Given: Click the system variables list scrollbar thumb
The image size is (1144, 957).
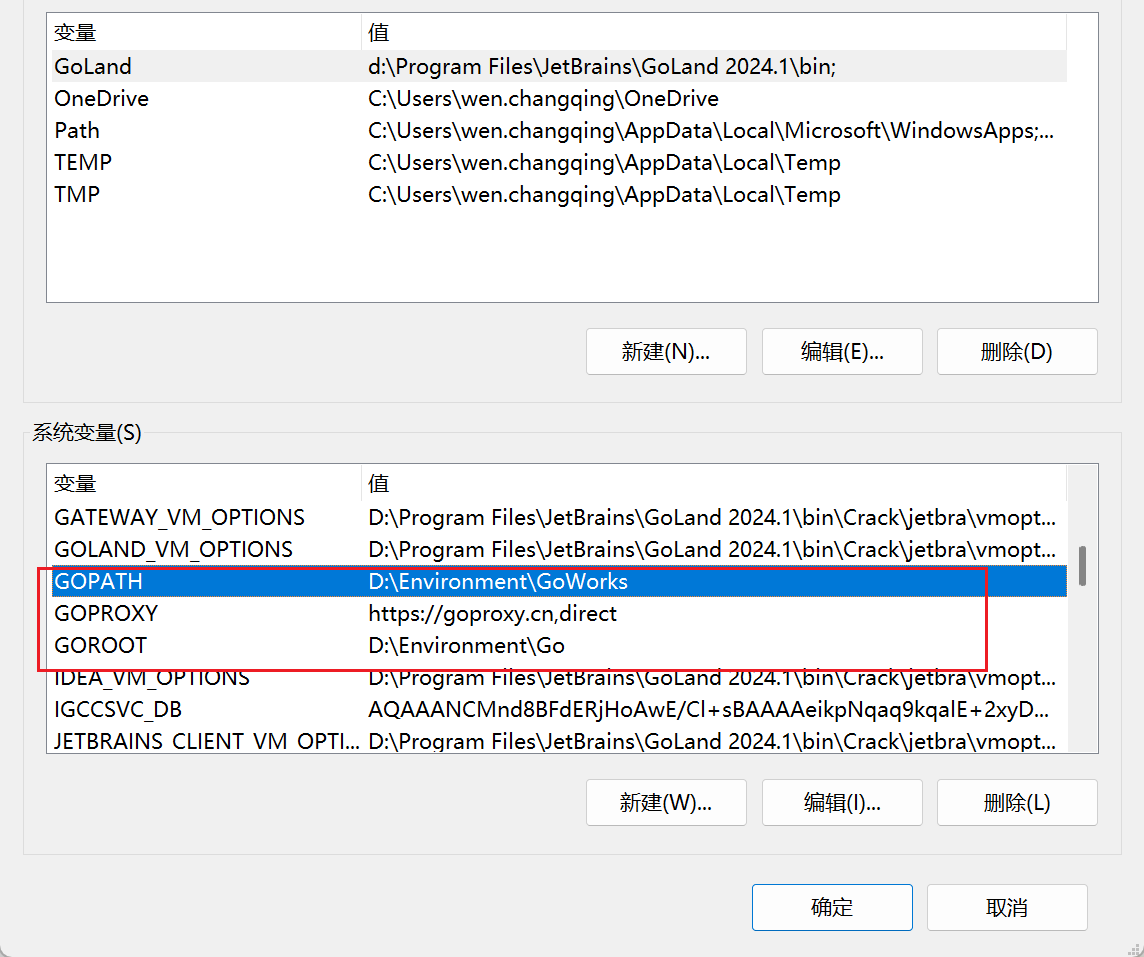Looking at the screenshot, I should (1082, 565).
